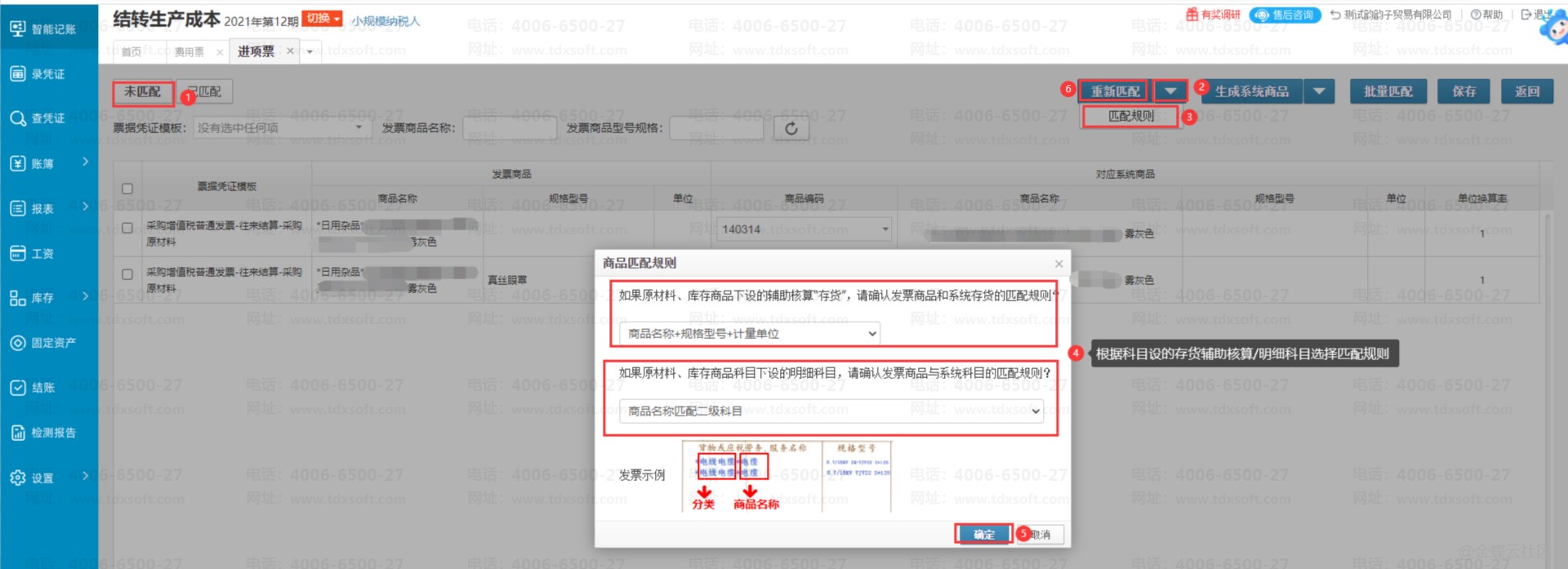This screenshot has width=1568, height=569.
Task: Open the 检测报告 sidebar icon
Action: [18, 433]
